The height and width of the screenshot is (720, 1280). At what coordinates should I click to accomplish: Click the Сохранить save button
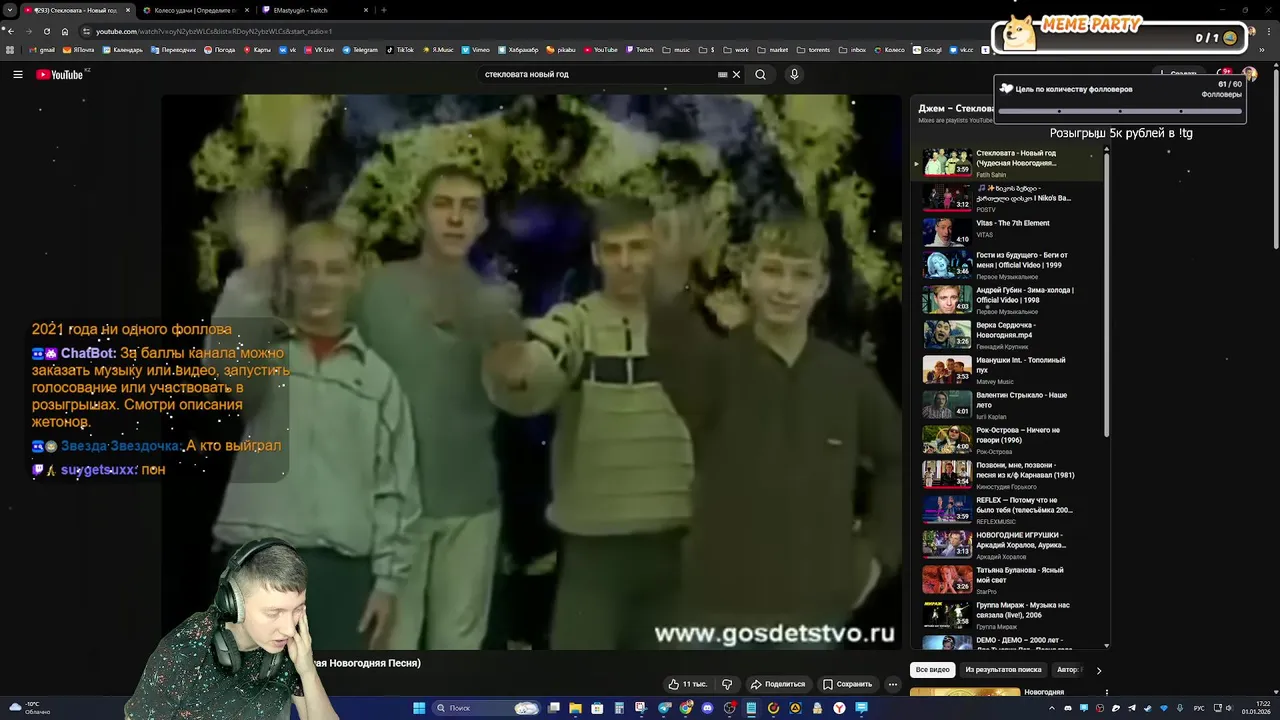847,684
